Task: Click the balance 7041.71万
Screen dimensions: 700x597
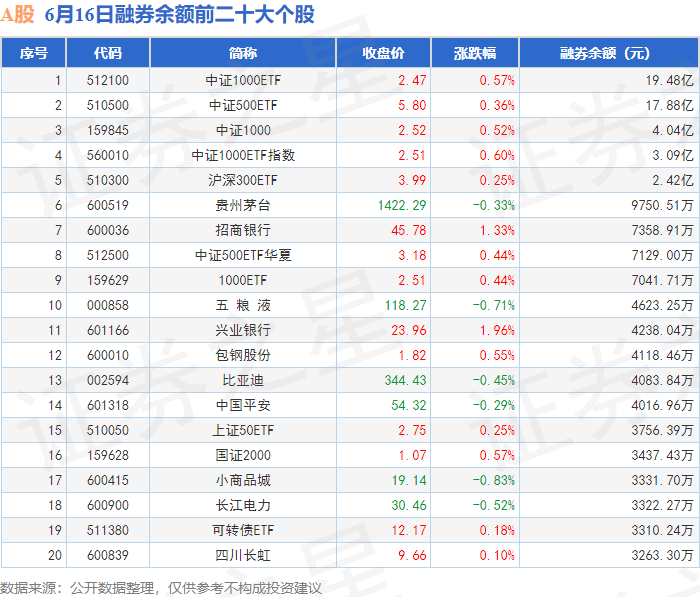Action: (662, 280)
